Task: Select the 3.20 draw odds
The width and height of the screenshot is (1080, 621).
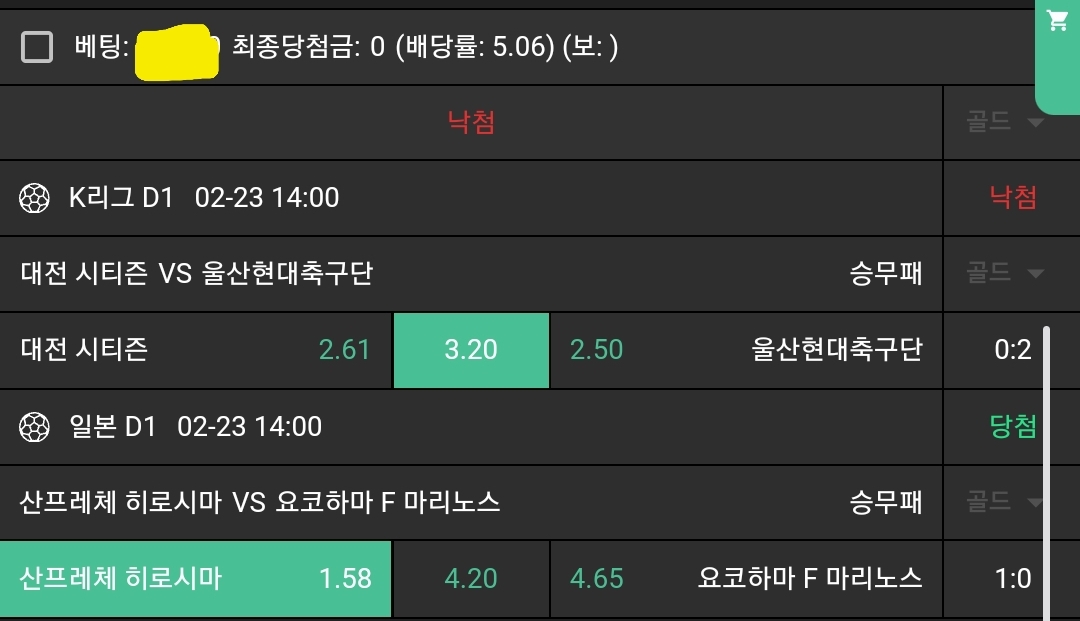Action: tap(471, 350)
